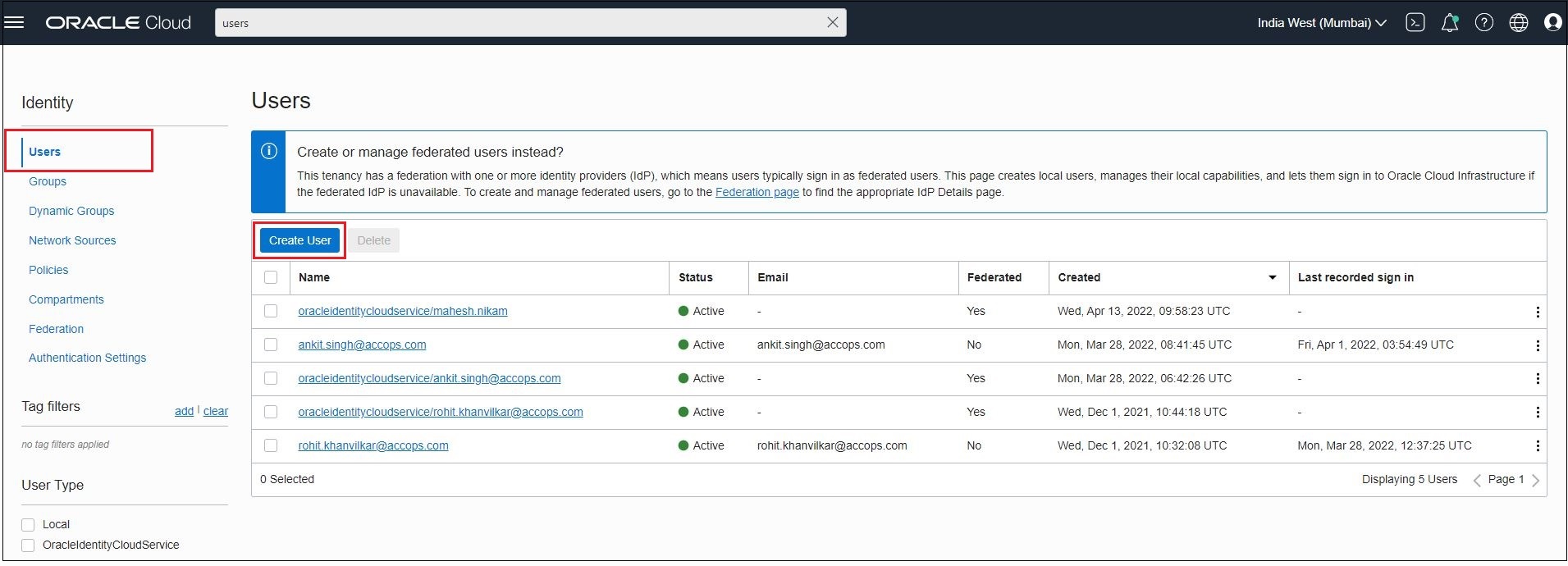Open actions menu for rohit.khanvilkar@accops.com local user

coord(1537,446)
